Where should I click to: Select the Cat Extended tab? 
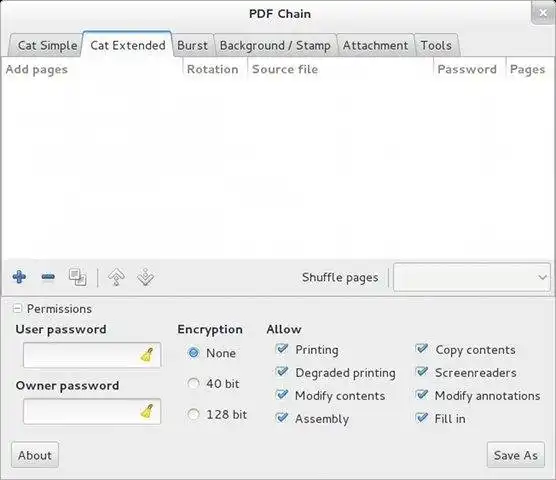tap(128, 45)
